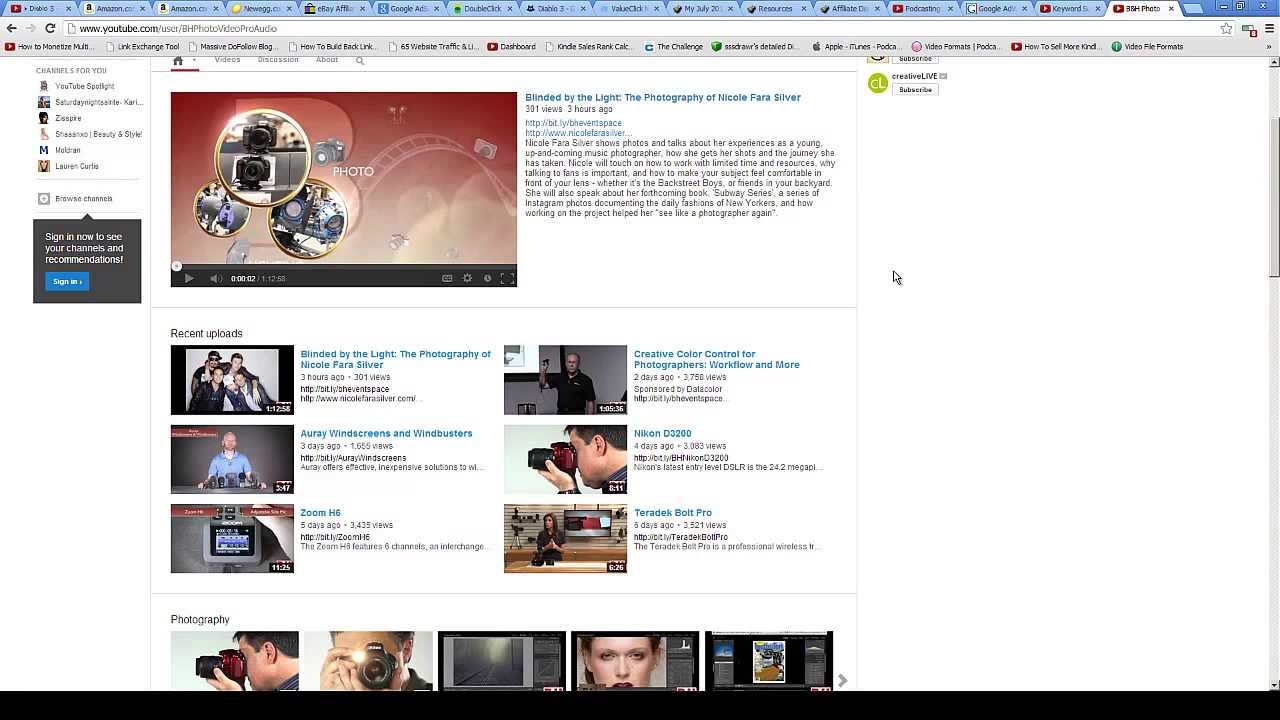This screenshot has width=1280, height=720.
Task: Open Shaaanxo Beauty & Style channel
Action: 90,134
